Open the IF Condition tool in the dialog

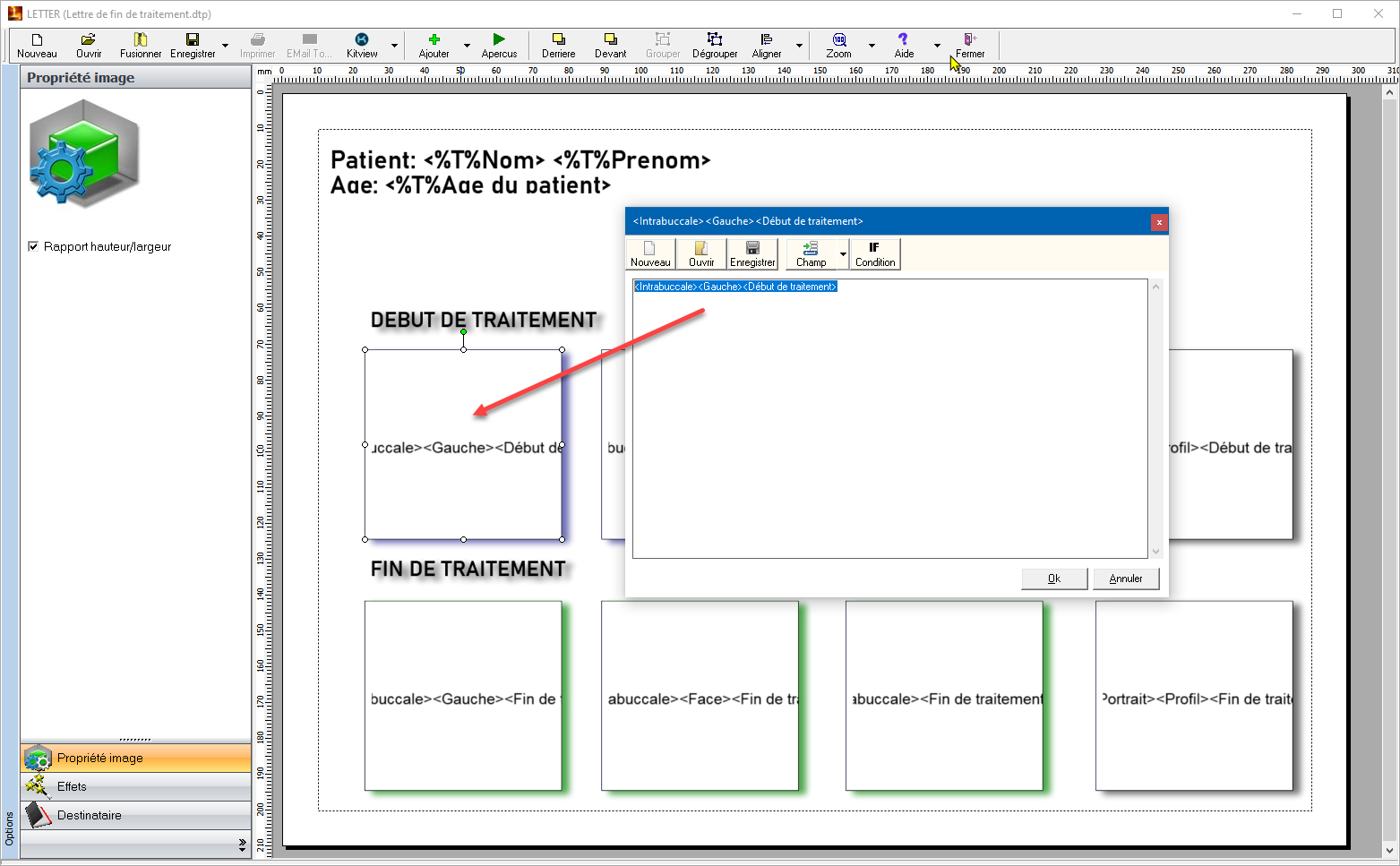point(874,253)
